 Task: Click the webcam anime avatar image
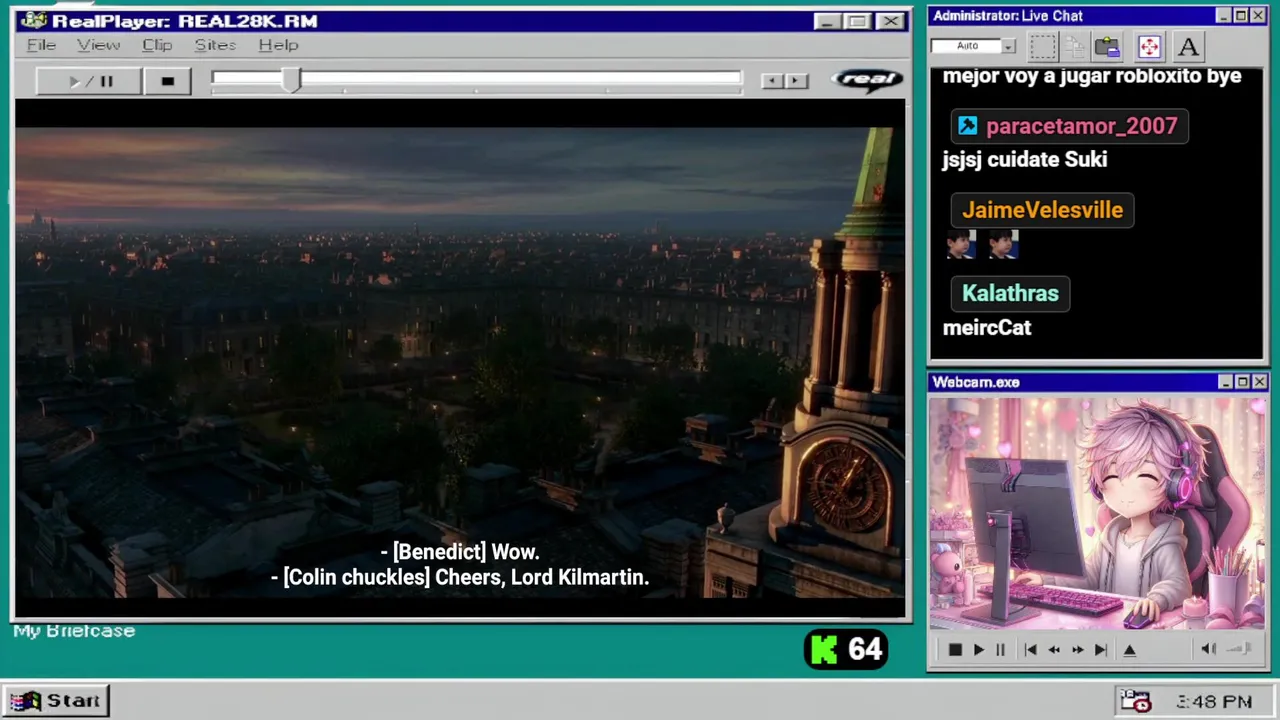[1097, 514]
